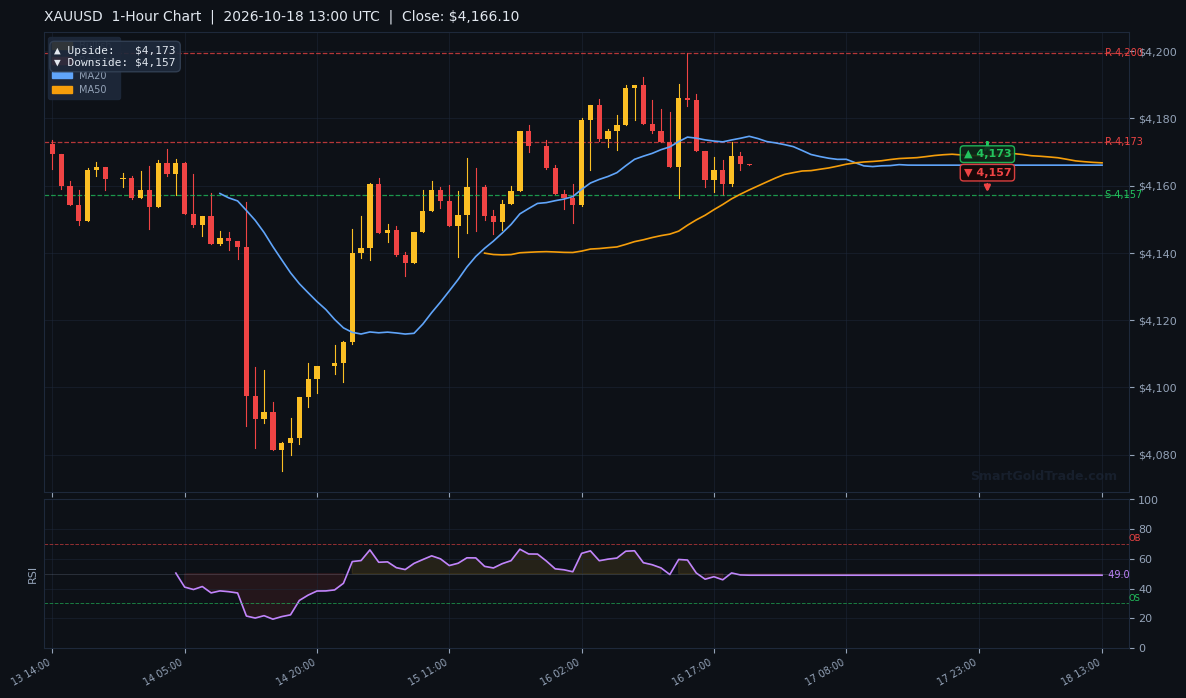Click the "13 14:00" time axis label

click(31, 672)
